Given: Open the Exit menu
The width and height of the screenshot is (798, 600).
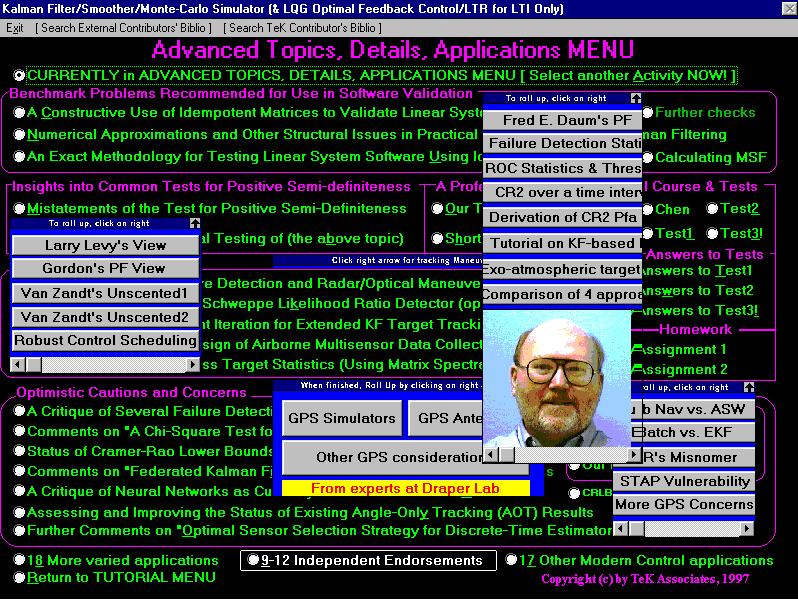Looking at the screenshot, I should point(14,28).
